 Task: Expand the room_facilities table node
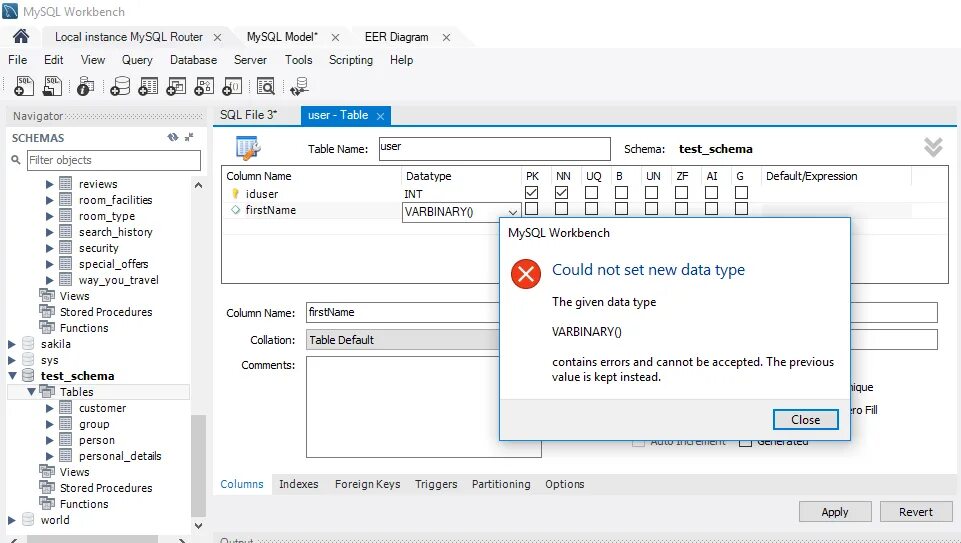50,200
